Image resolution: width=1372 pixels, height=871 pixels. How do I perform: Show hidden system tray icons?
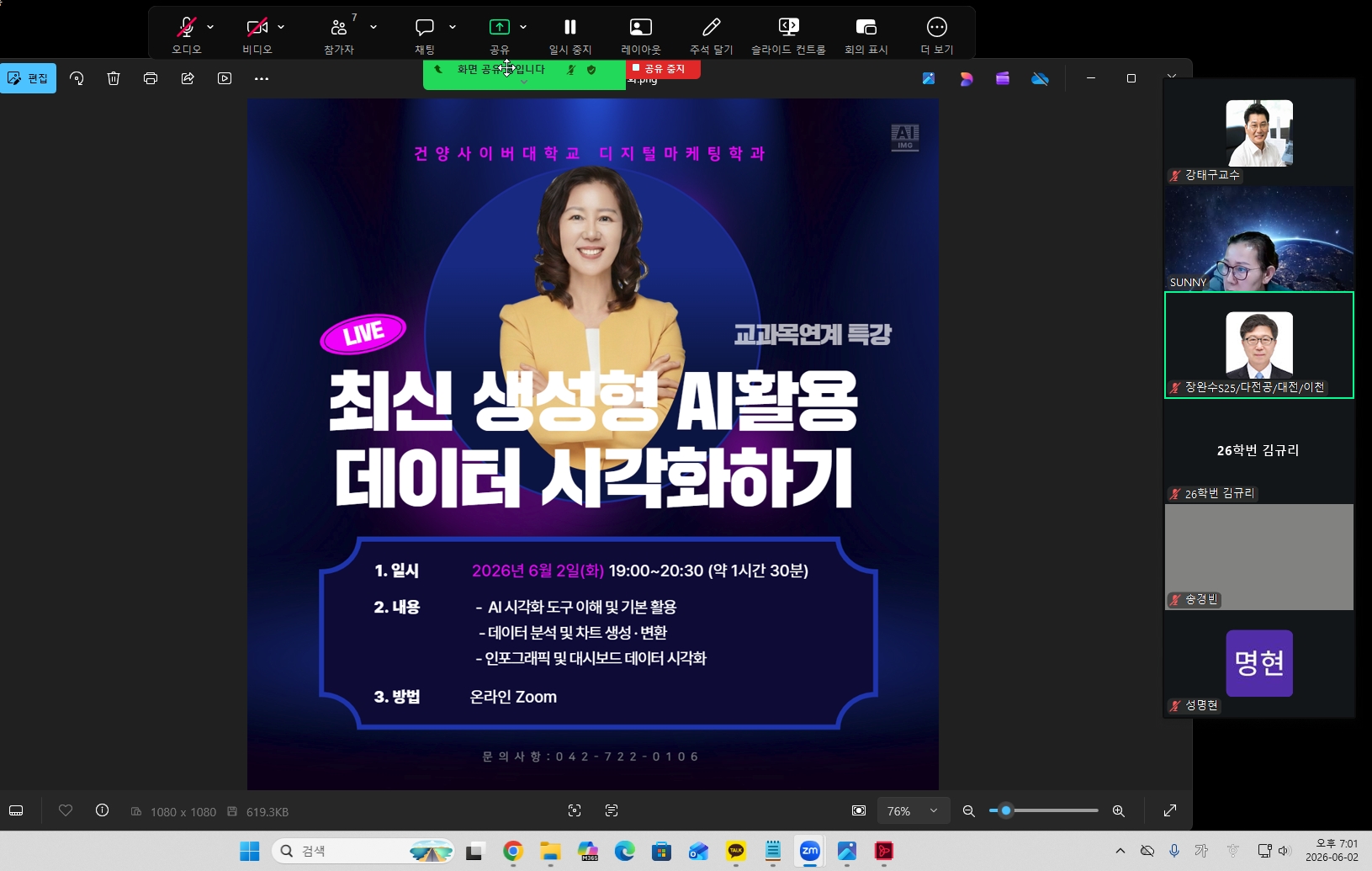tap(1120, 851)
